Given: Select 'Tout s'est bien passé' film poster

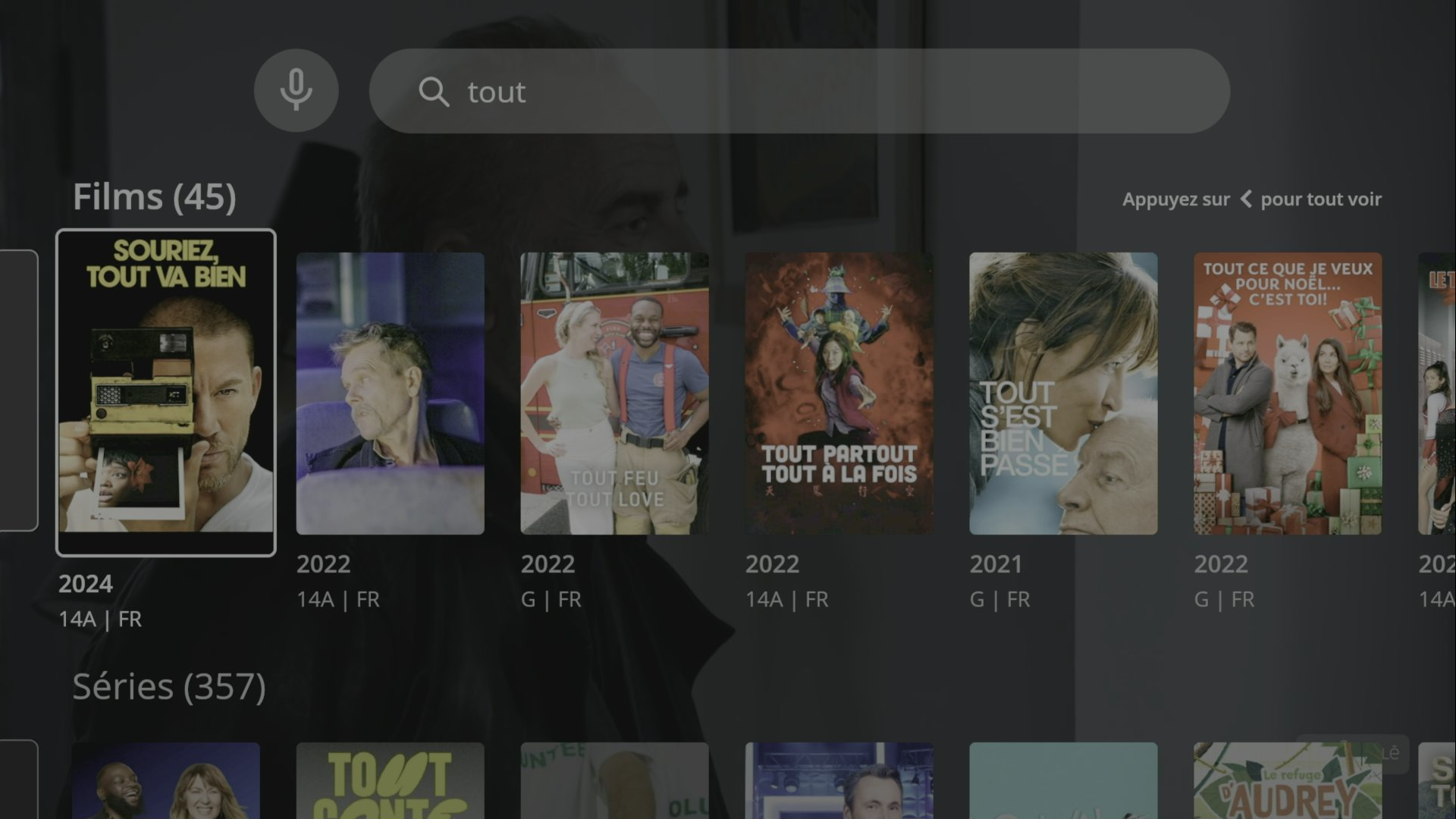Looking at the screenshot, I should (x=1063, y=394).
